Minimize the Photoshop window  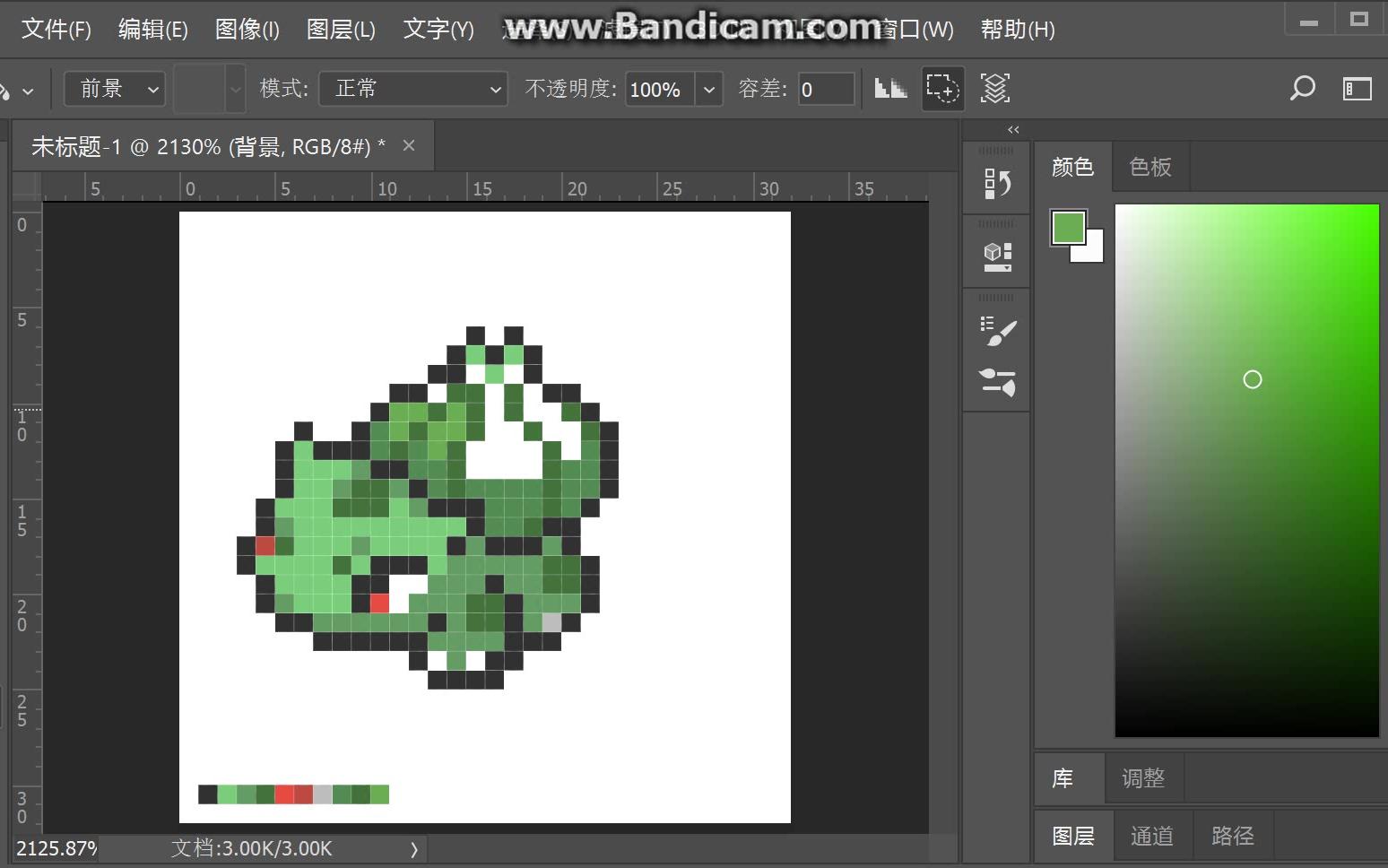(x=1309, y=20)
